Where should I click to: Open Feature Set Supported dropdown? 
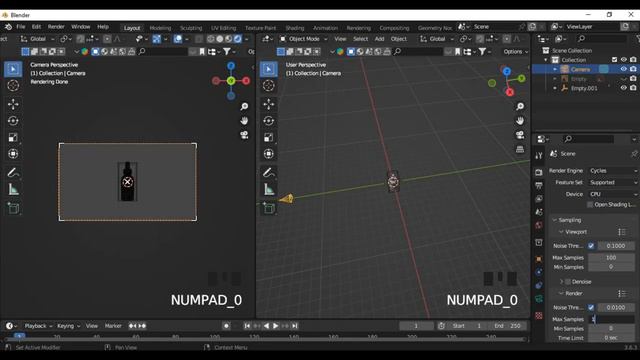pyautogui.click(x=613, y=182)
